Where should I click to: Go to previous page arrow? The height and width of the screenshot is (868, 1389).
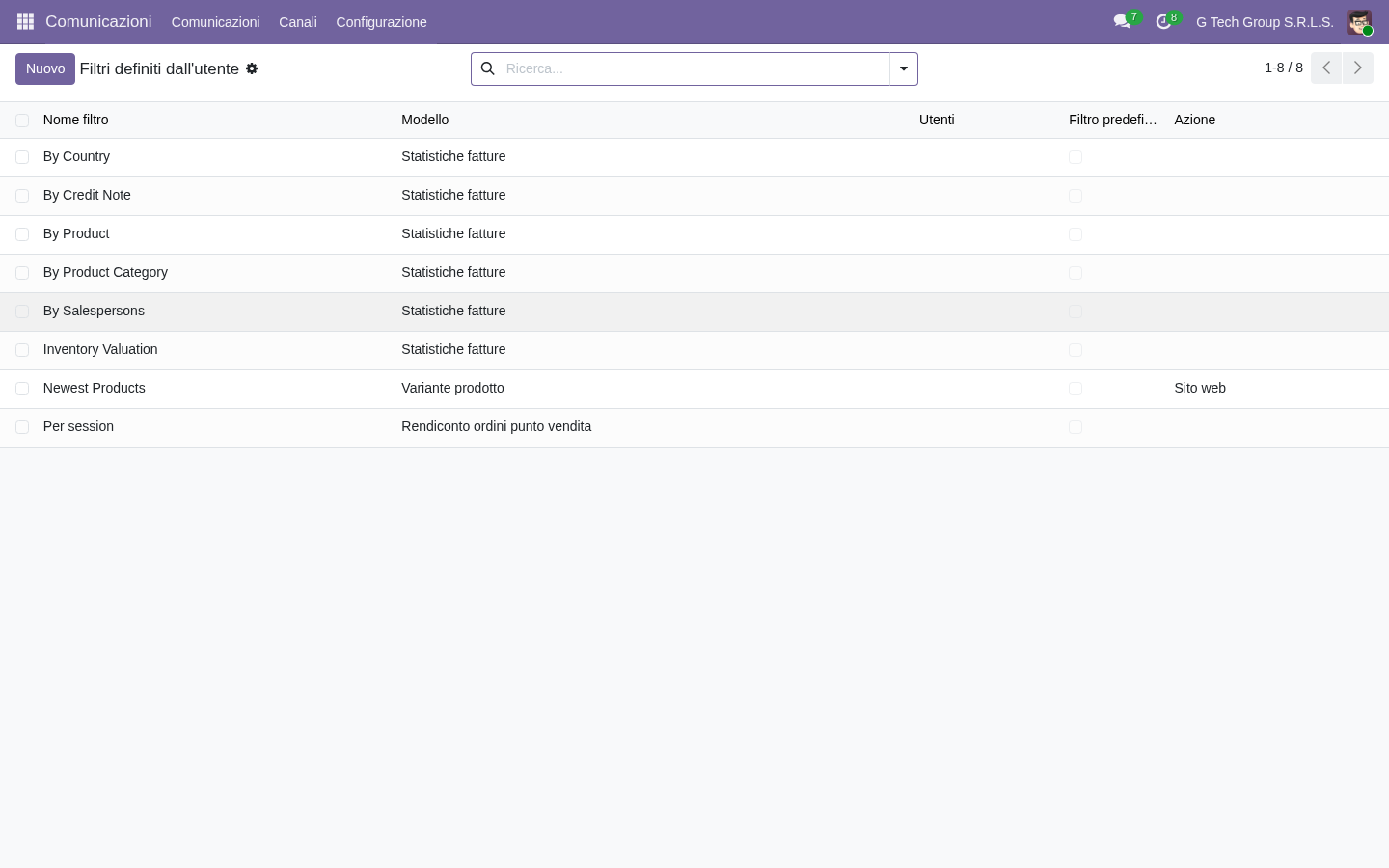coord(1326,68)
